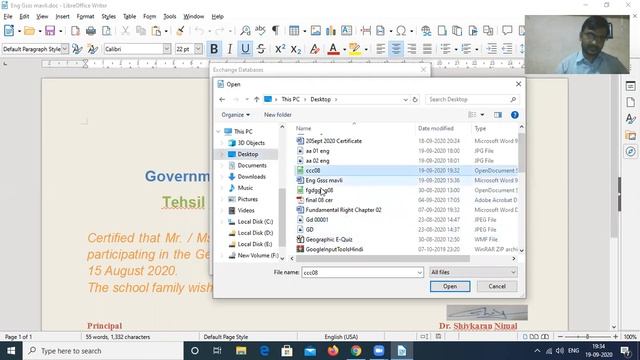Image resolution: width=640 pixels, height=360 pixels.
Task: Align text left in toolbar
Action: click(380, 49)
